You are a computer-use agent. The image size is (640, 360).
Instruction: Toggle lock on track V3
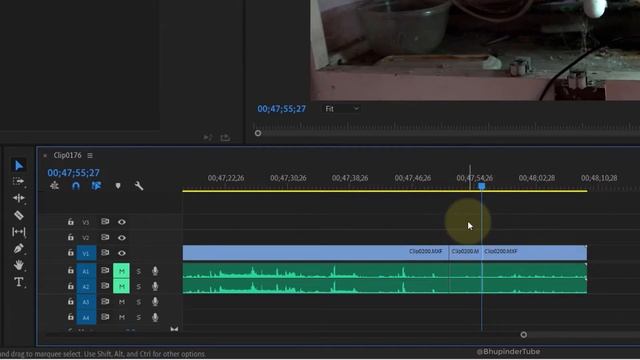click(71, 222)
